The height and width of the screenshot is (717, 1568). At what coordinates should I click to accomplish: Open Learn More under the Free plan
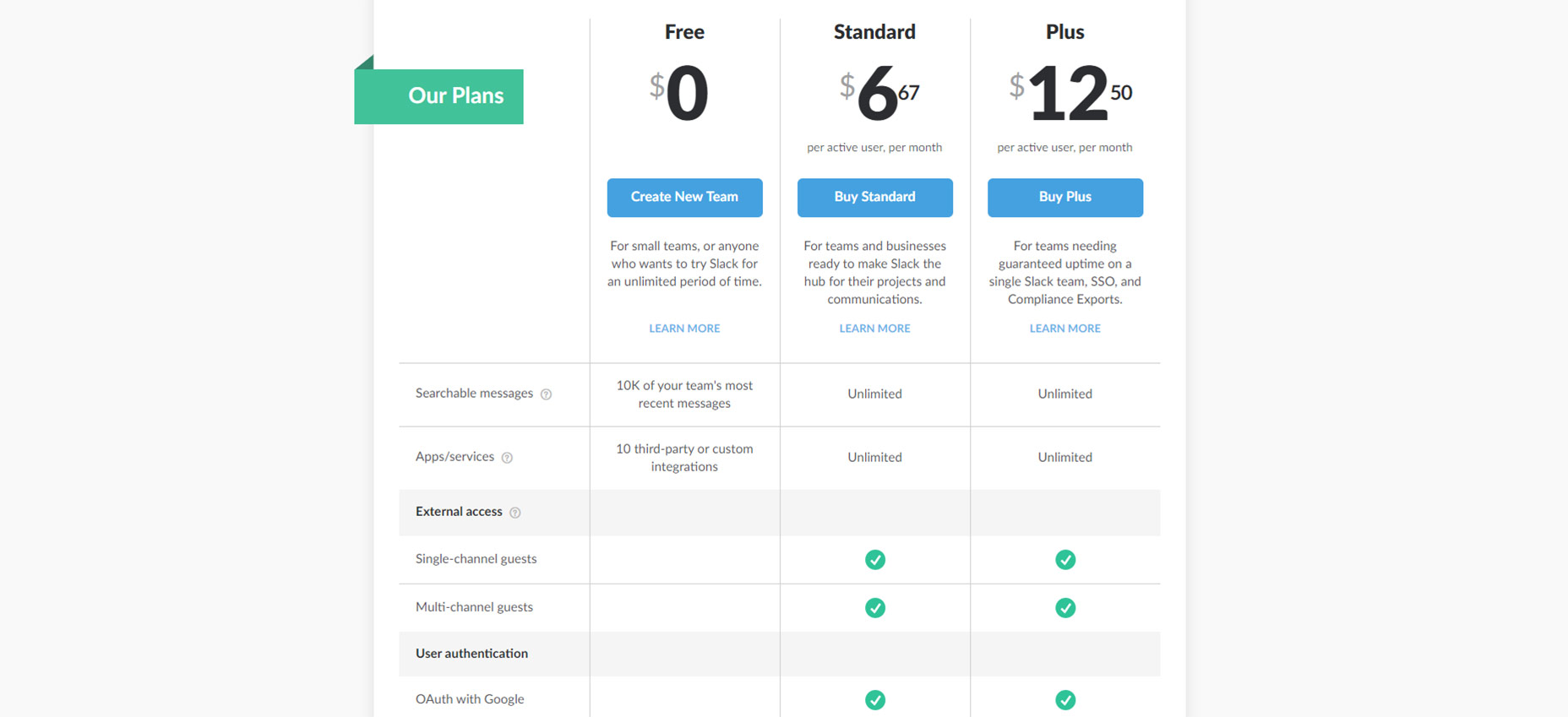point(684,329)
